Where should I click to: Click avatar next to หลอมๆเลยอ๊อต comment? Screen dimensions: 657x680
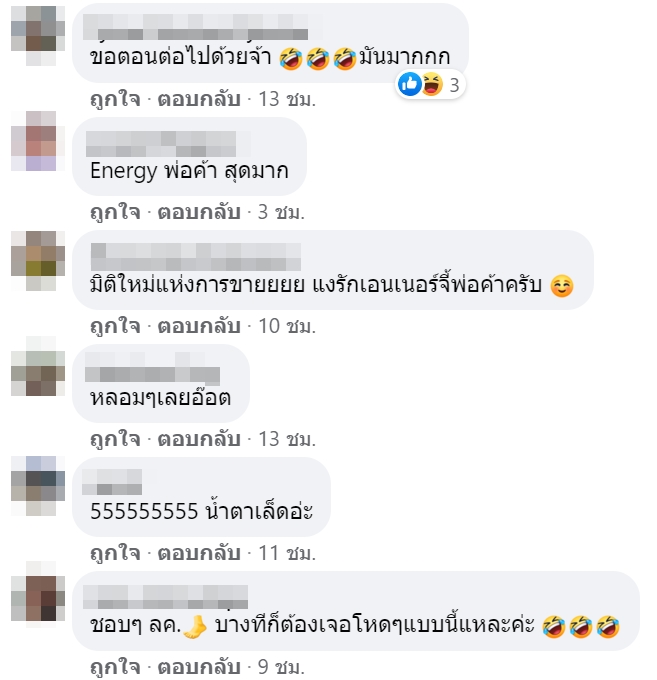click(x=38, y=366)
